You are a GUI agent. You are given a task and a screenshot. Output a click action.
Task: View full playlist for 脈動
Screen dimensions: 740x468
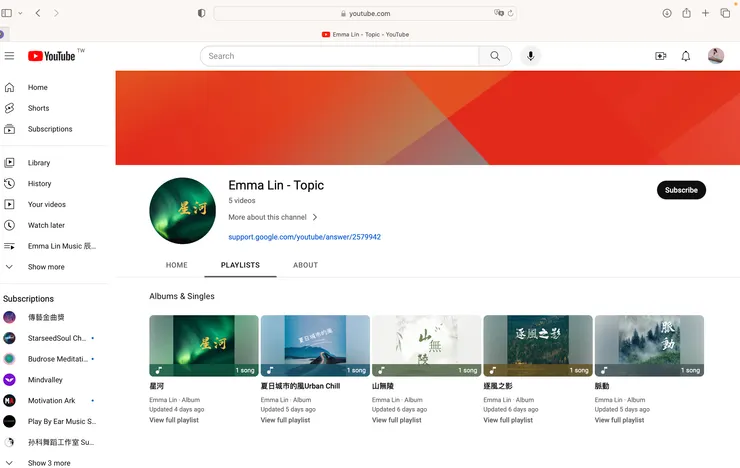620,420
